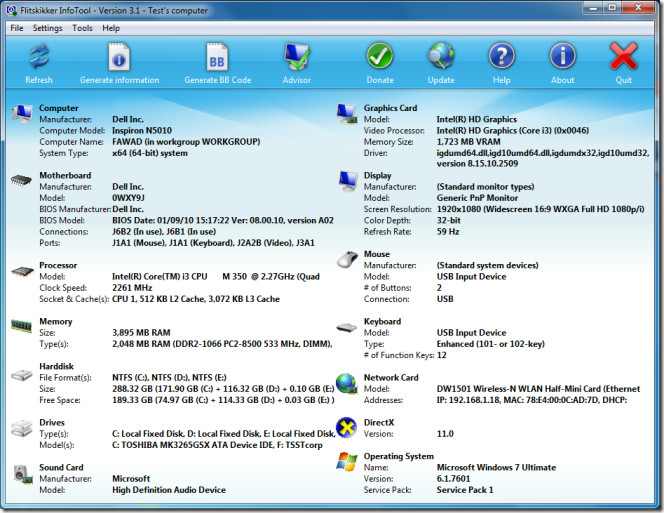Click the red Quit icon
The width and height of the screenshot is (664, 513).
coord(623,56)
